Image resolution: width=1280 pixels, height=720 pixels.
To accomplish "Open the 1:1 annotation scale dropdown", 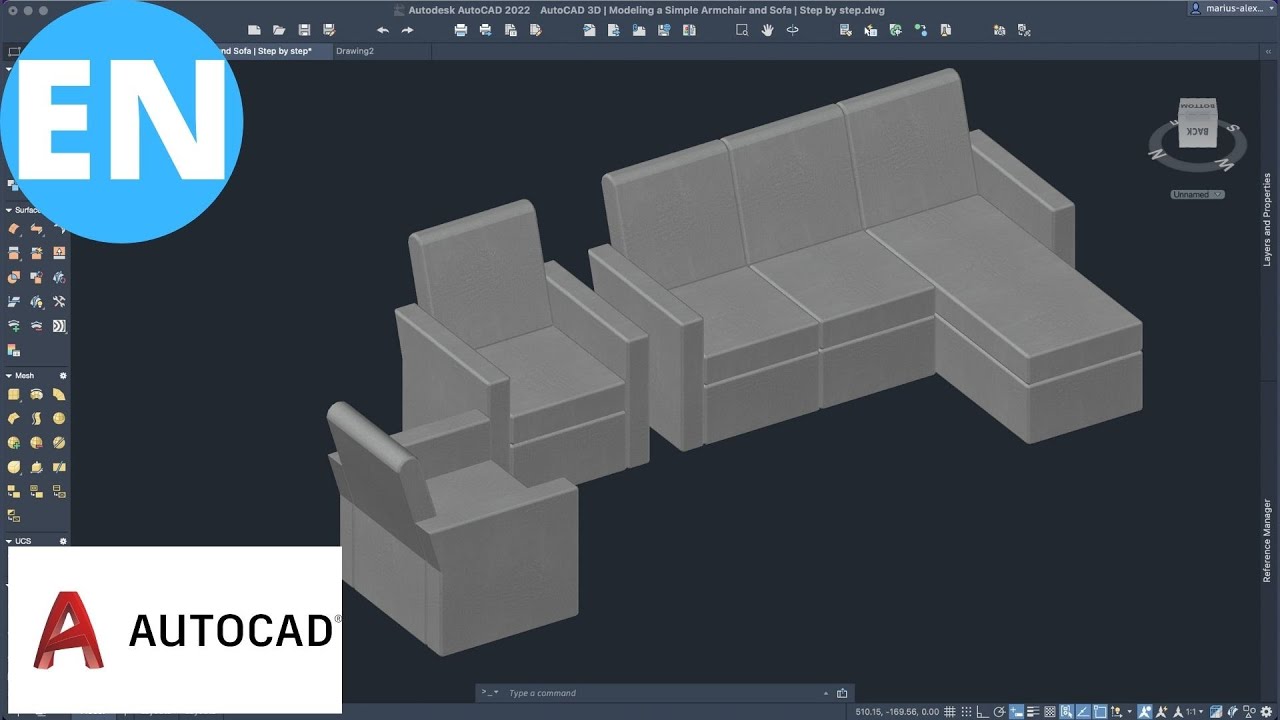I will click(1195, 711).
